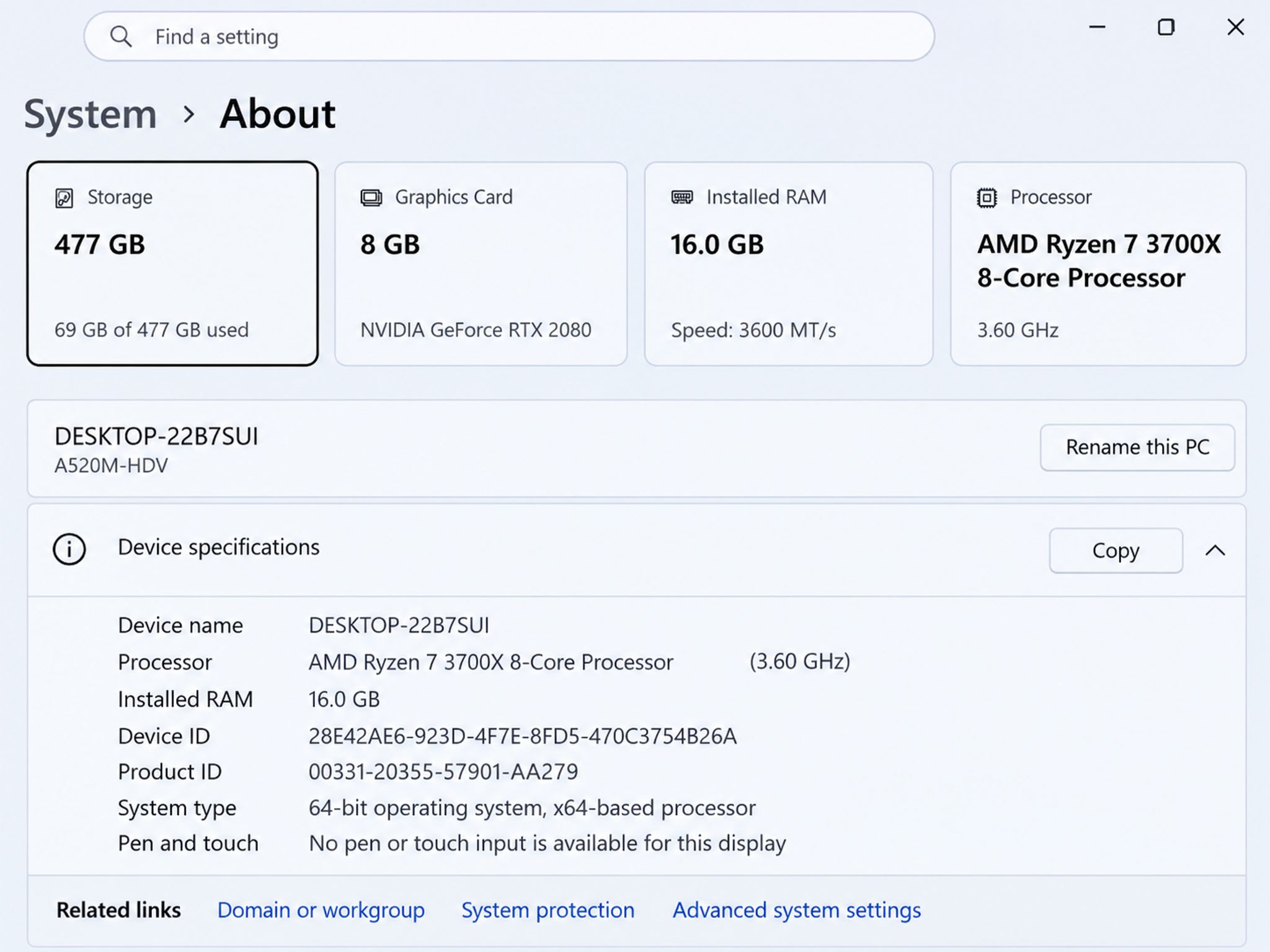Screen dimensions: 1270x952
Task: Click the Installed RAM row value 16.0 GB
Action: (x=344, y=699)
